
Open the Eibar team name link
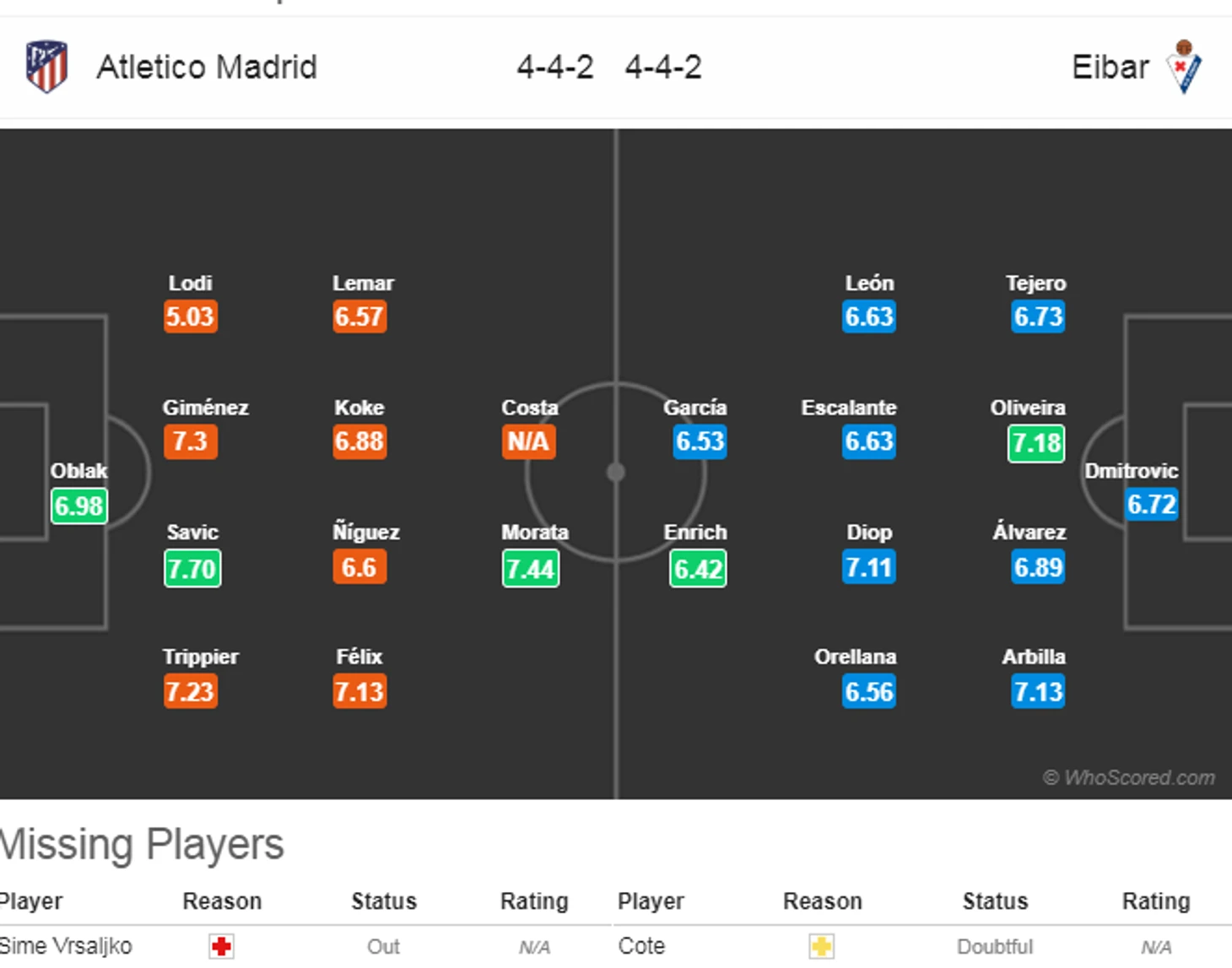[1110, 67]
